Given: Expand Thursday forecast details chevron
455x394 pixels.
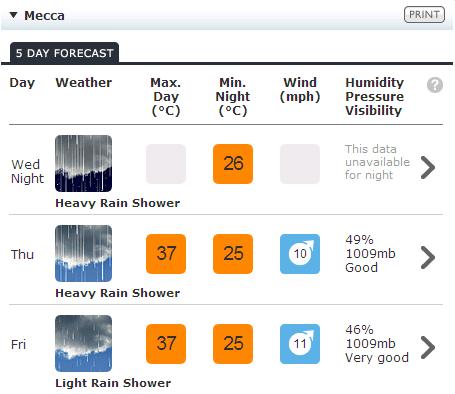Looking at the screenshot, I should click(428, 257).
